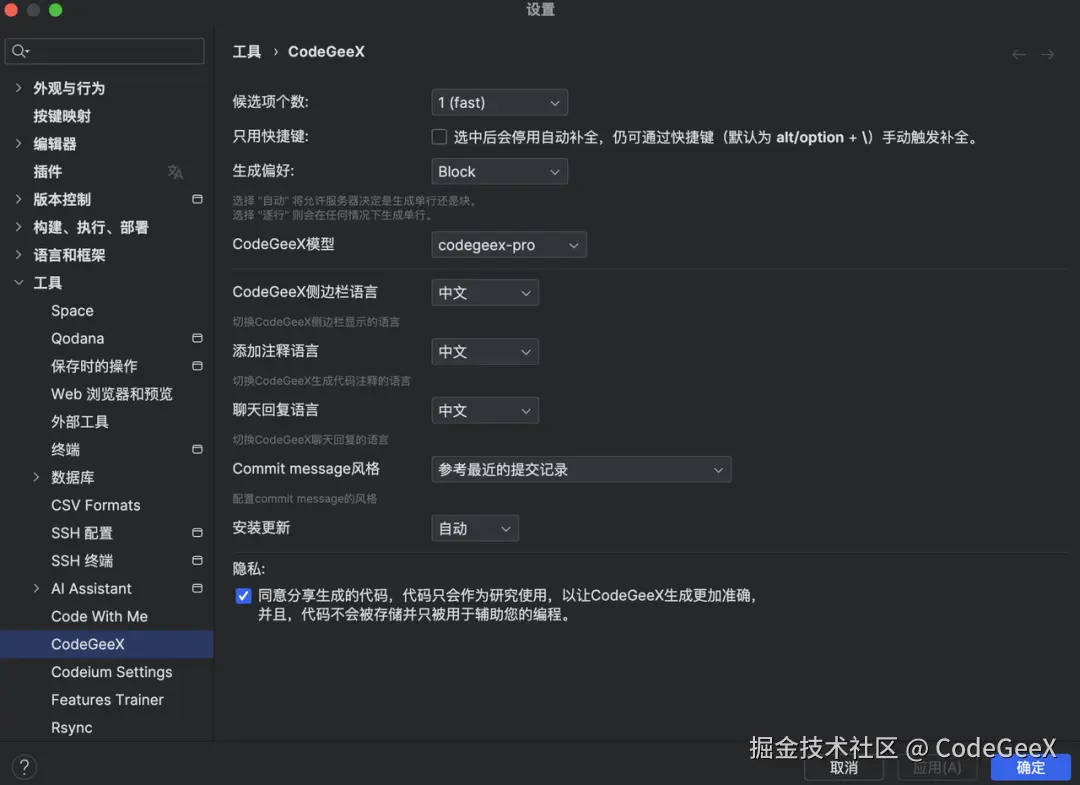Click the 确定 button

(x=1030, y=767)
